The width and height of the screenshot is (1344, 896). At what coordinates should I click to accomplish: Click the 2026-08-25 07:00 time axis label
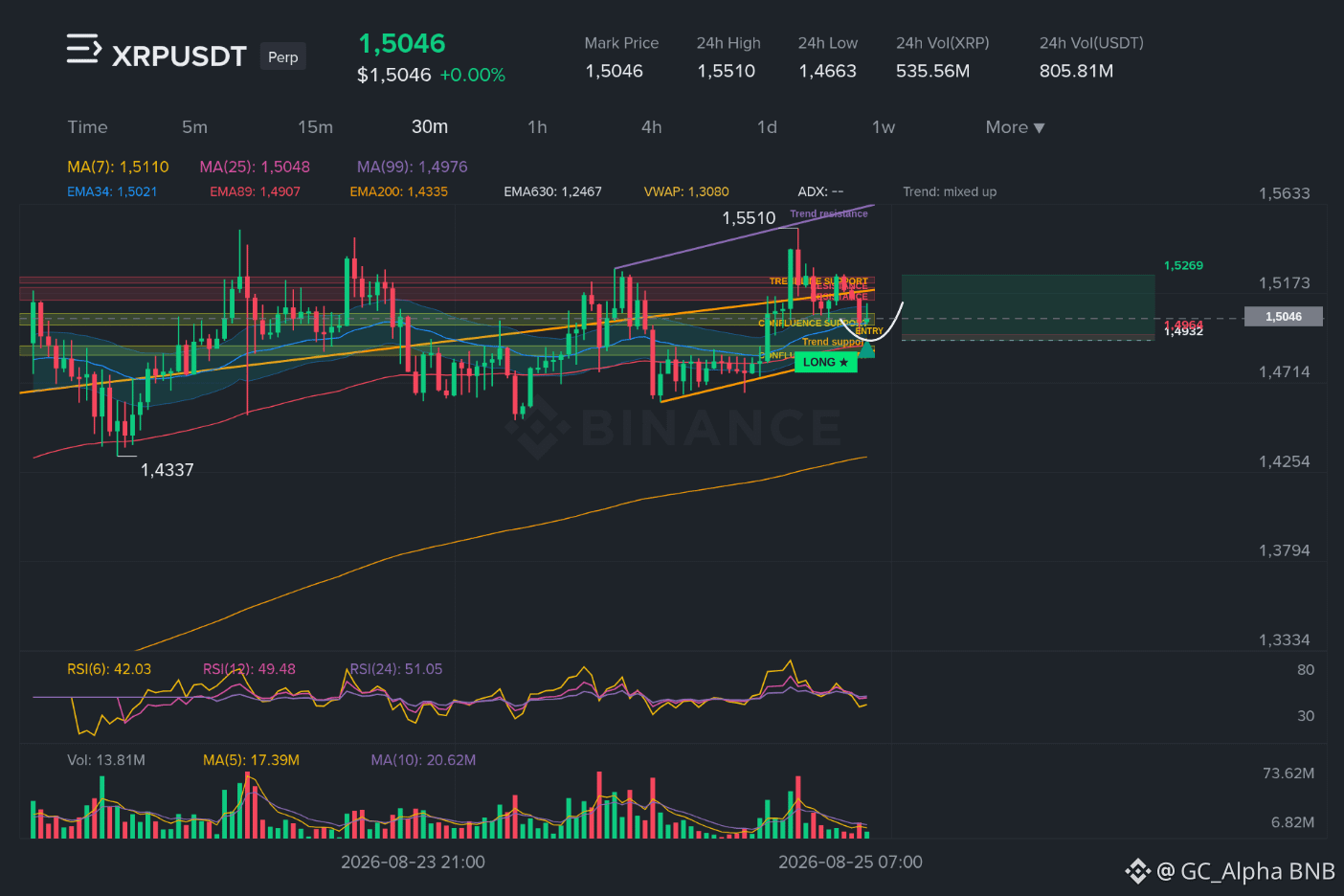[850, 862]
